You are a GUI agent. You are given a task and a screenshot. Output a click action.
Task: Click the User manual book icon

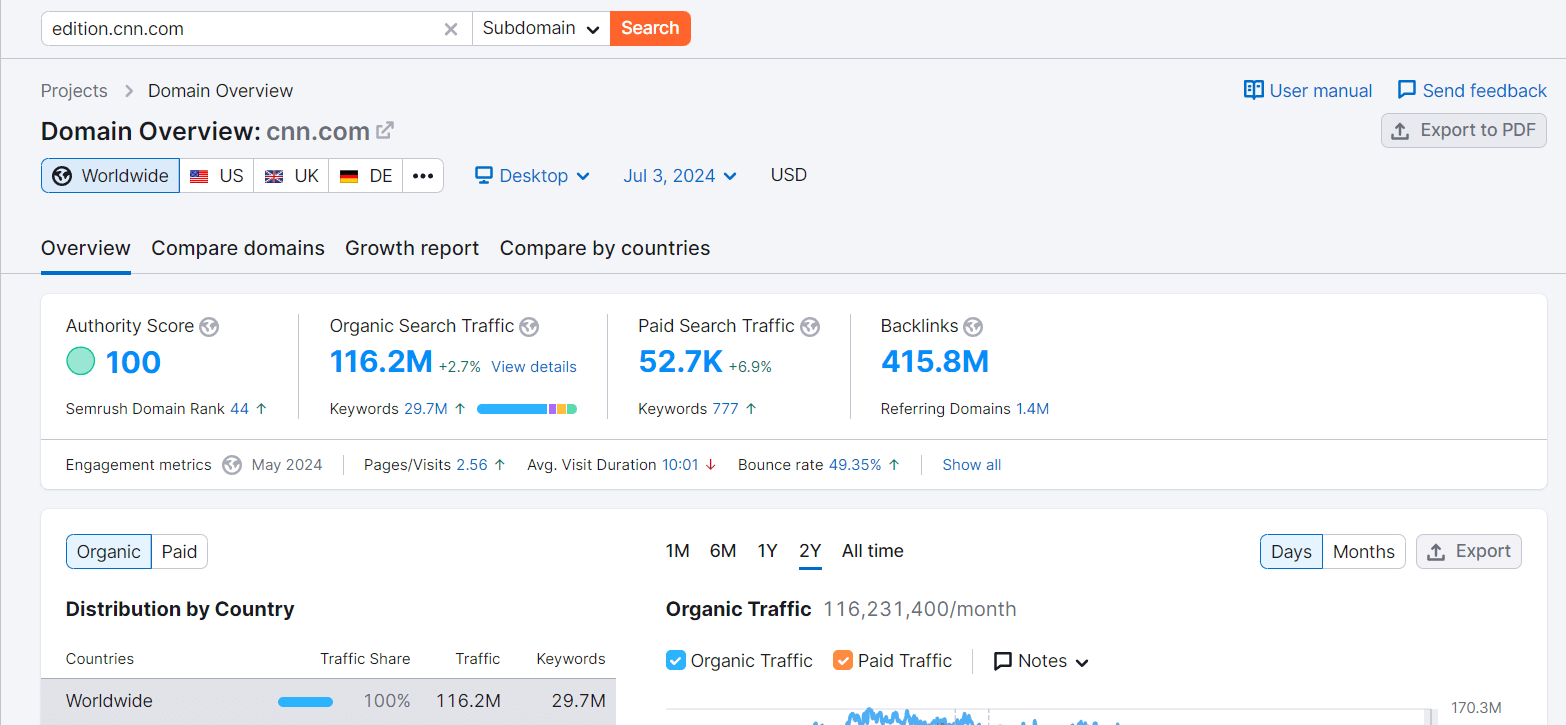coord(1254,90)
